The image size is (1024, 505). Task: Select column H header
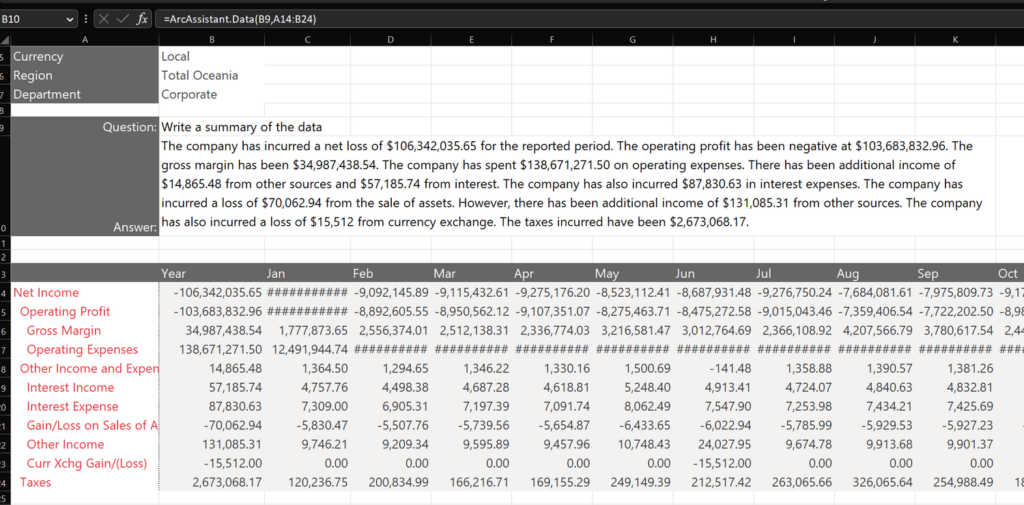click(712, 39)
